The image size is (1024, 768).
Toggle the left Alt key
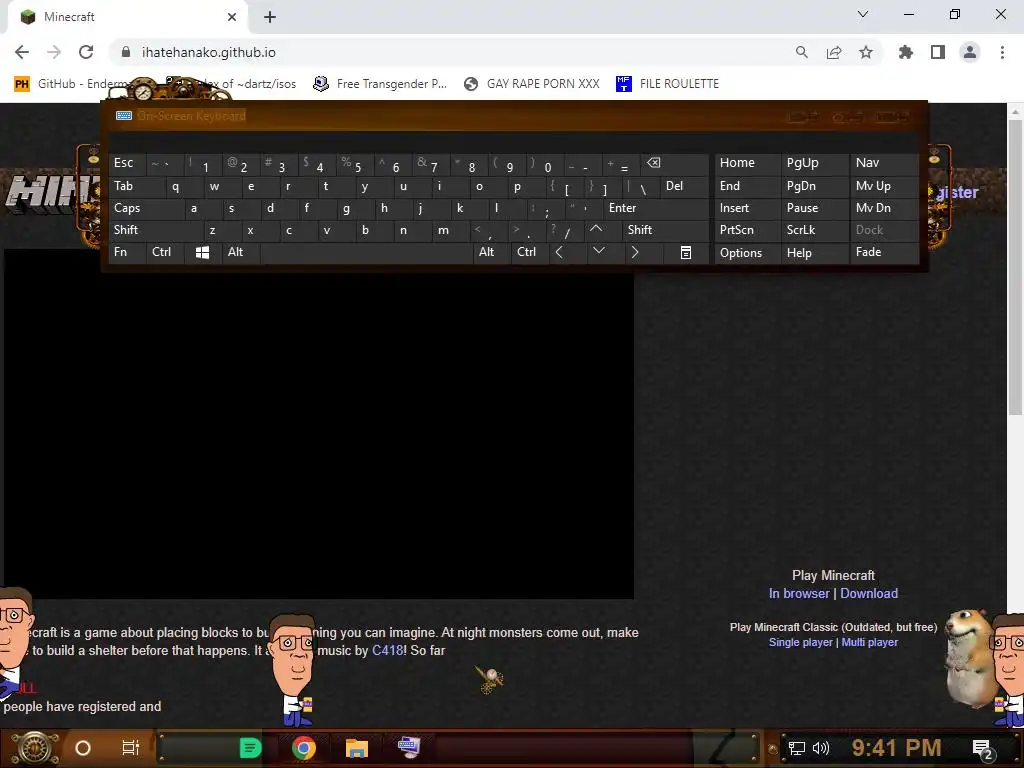(241, 252)
